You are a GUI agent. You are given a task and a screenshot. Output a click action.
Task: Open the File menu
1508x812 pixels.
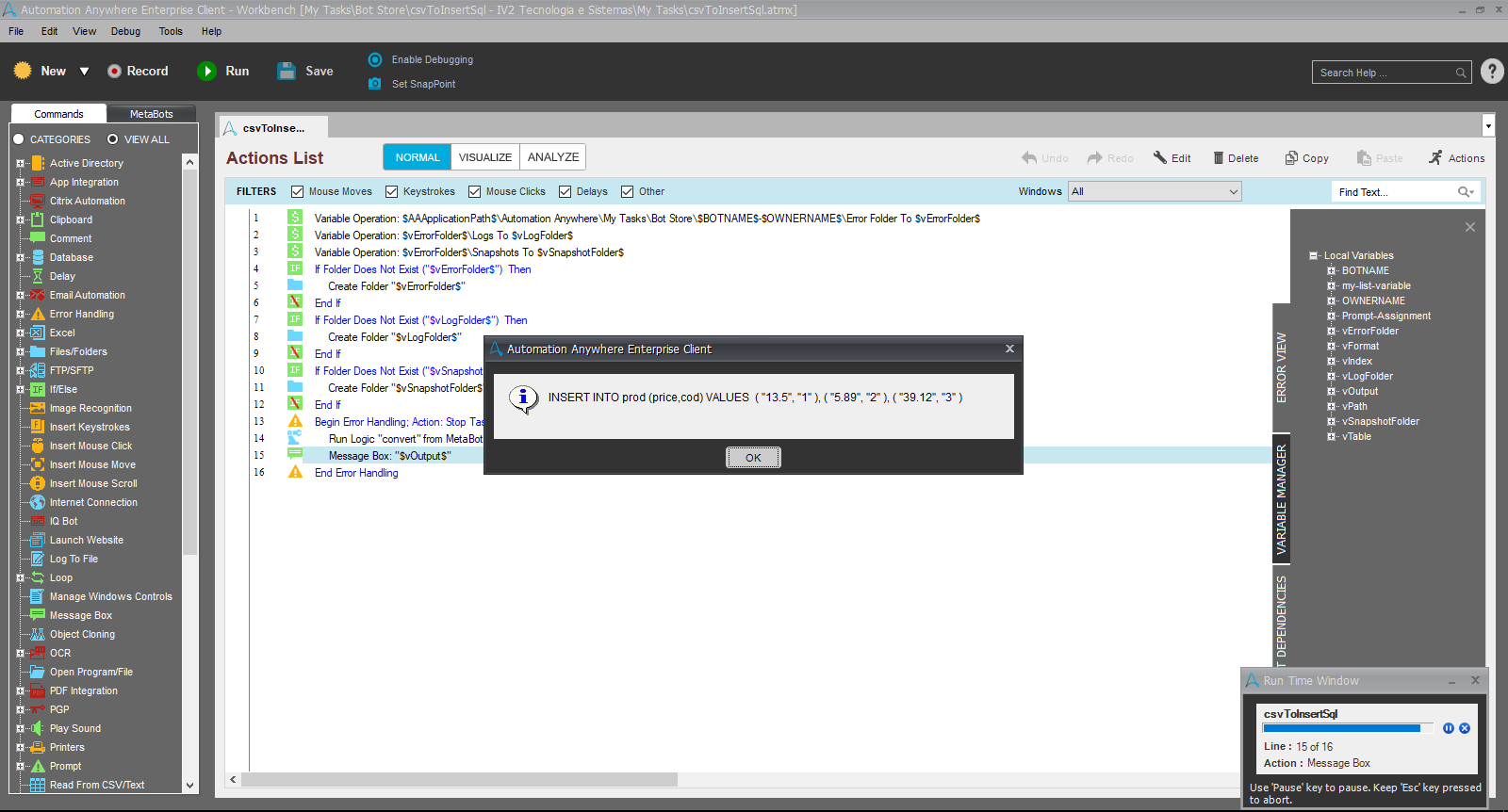16,31
